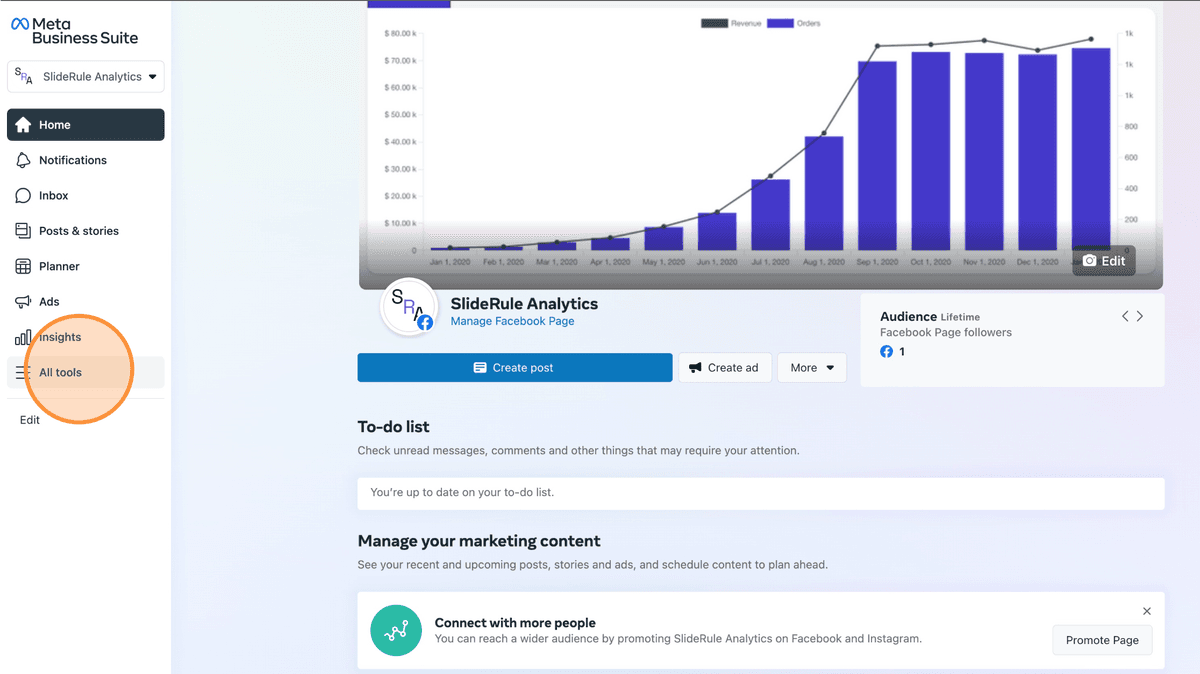This screenshot has height=674, width=1200.
Task: Click the Planner calendar grid icon
Action: pos(23,266)
